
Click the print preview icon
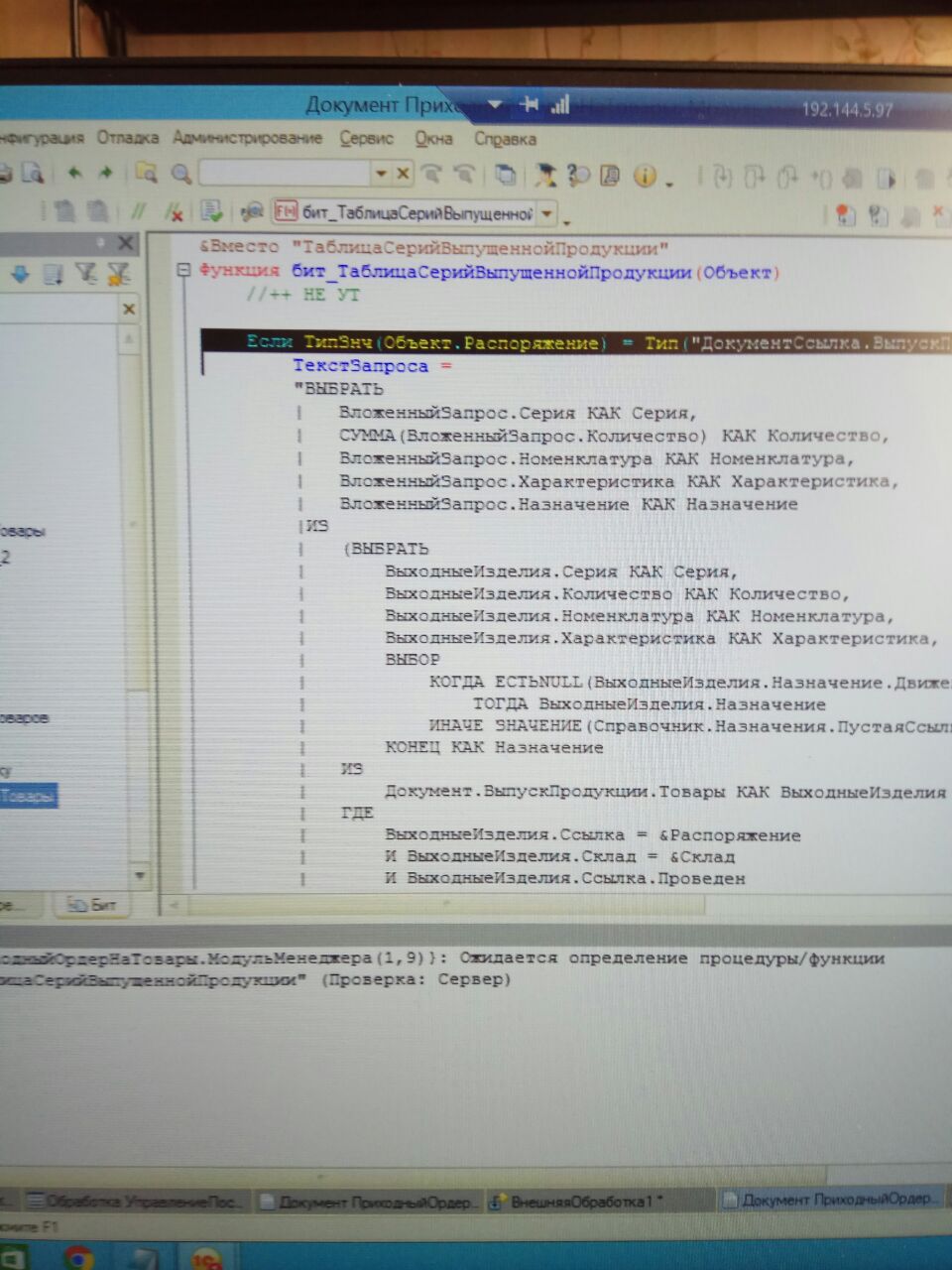pyautogui.click(x=34, y=173)
